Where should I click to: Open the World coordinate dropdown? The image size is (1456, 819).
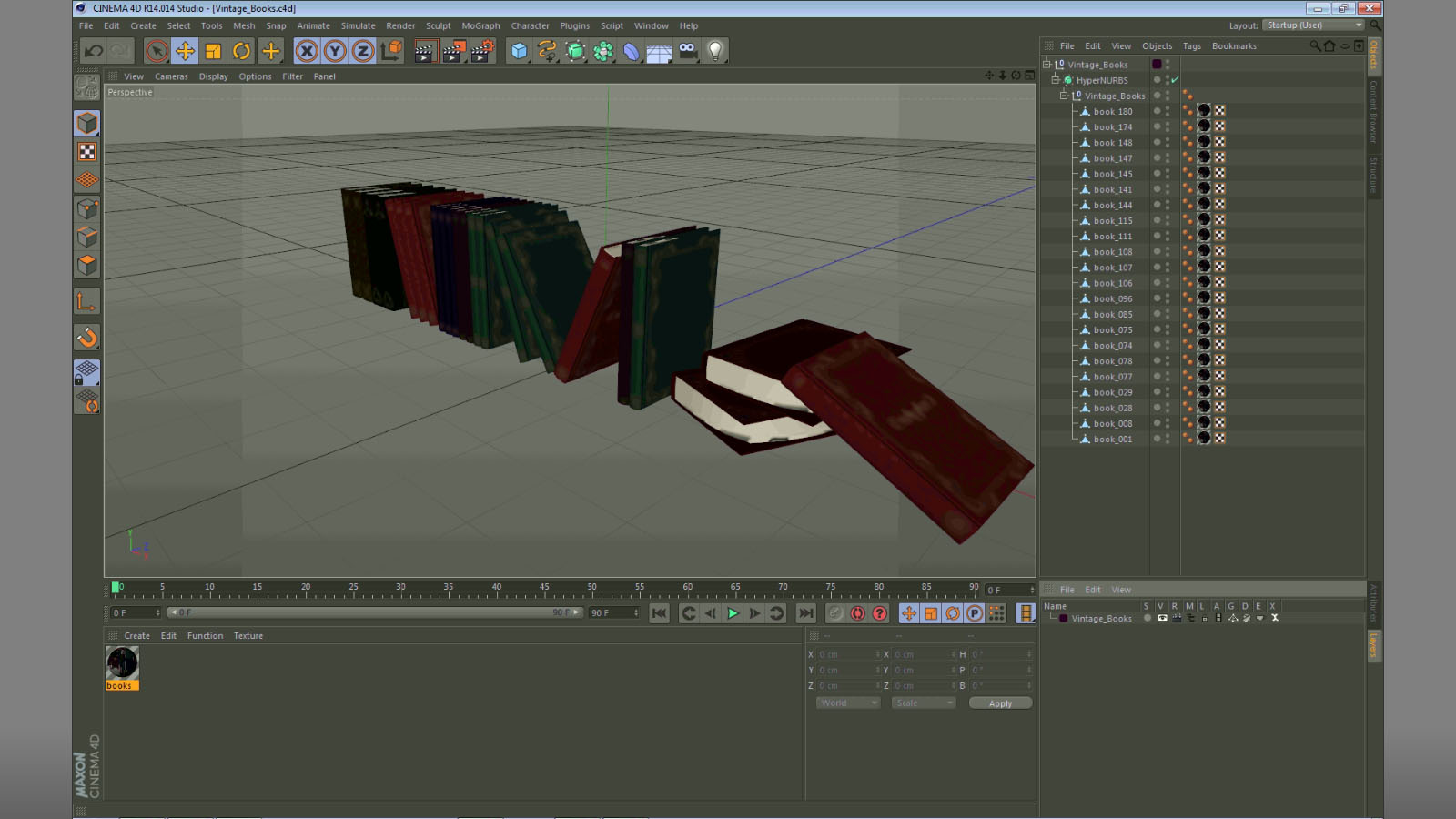point(848,703)
